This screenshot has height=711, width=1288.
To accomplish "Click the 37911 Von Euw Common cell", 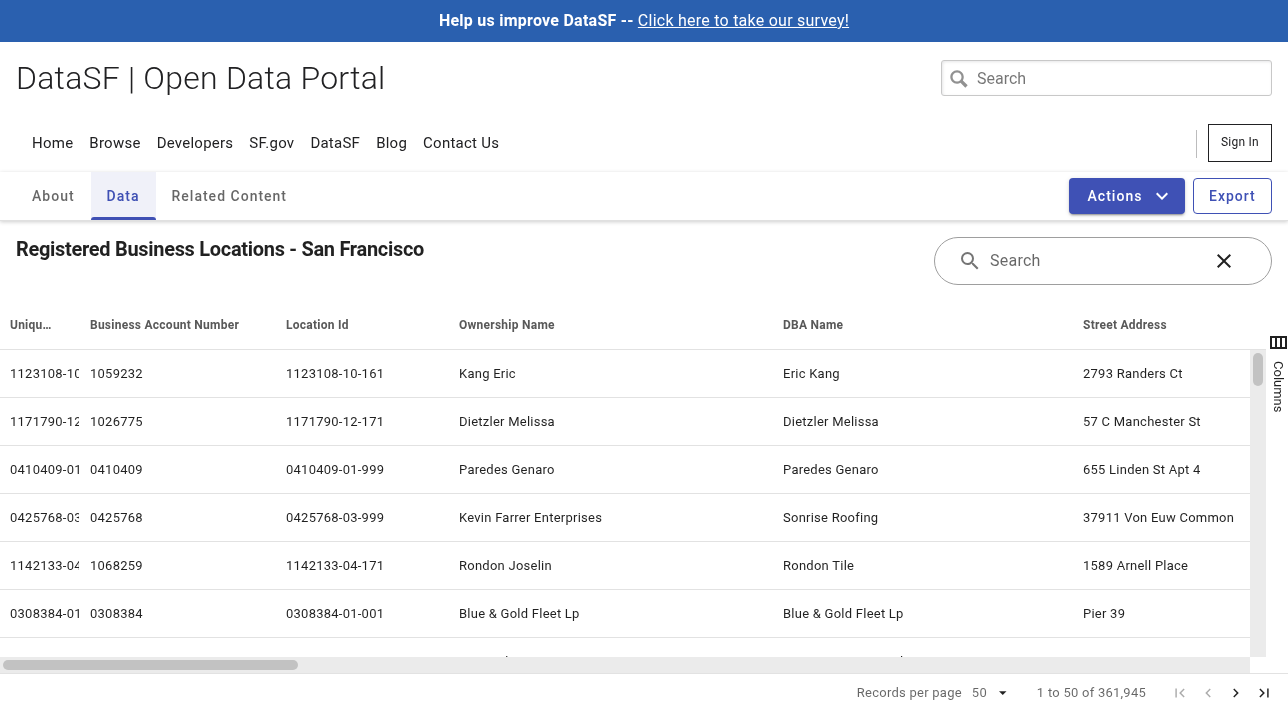I will coord(1159,518).
